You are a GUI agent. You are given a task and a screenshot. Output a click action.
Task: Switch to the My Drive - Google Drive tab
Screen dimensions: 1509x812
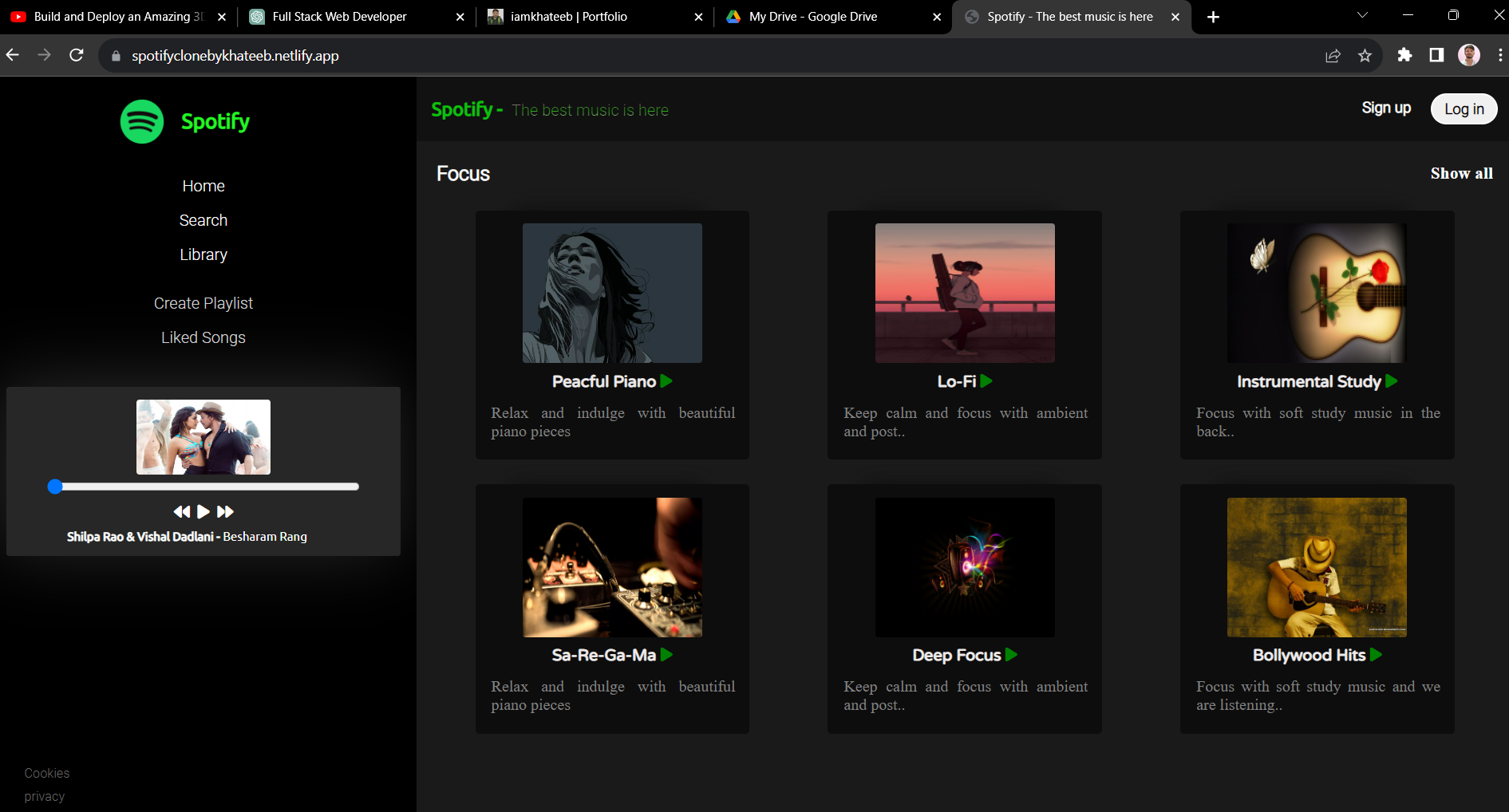(832, 17)
